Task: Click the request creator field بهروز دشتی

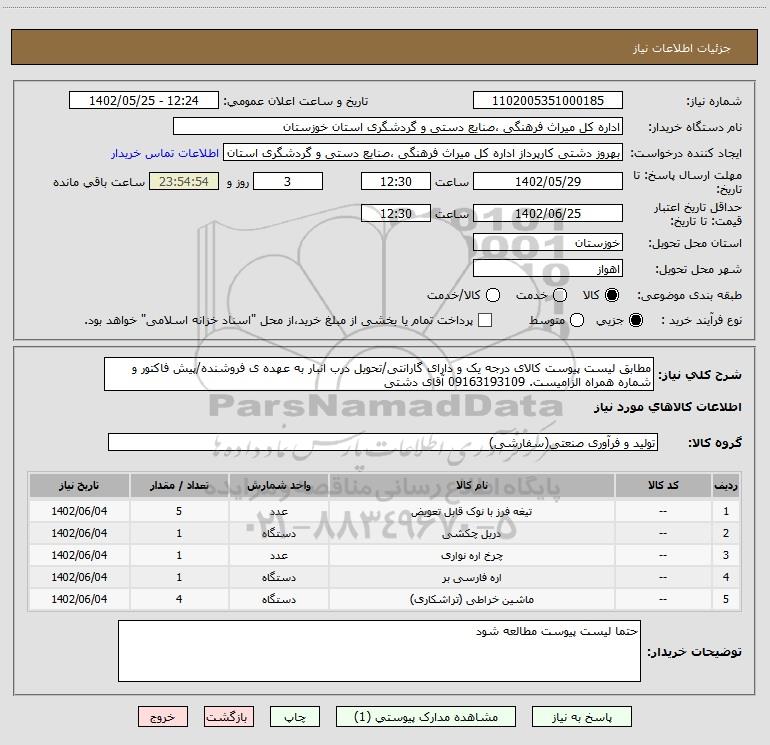Action: tap(423, 153)
